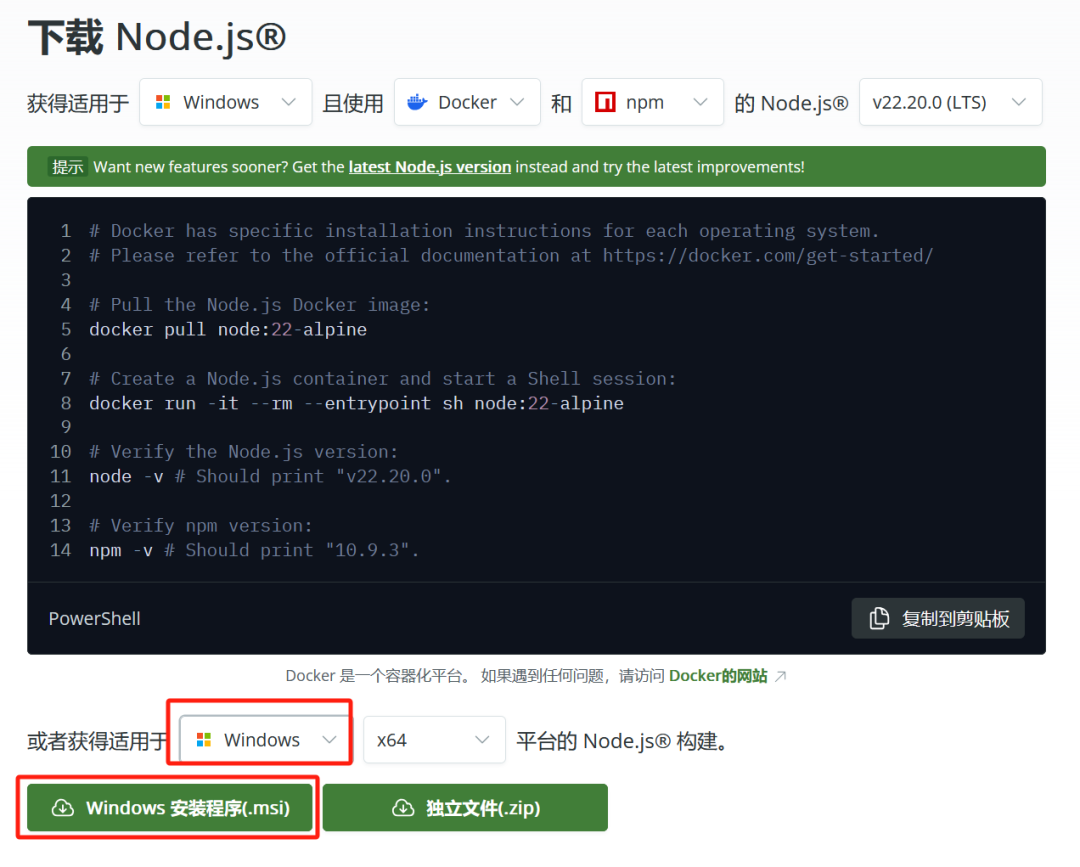
Task: Open the Docker install method dropdown
Action: pyautogui.click(x=466, y=103)
